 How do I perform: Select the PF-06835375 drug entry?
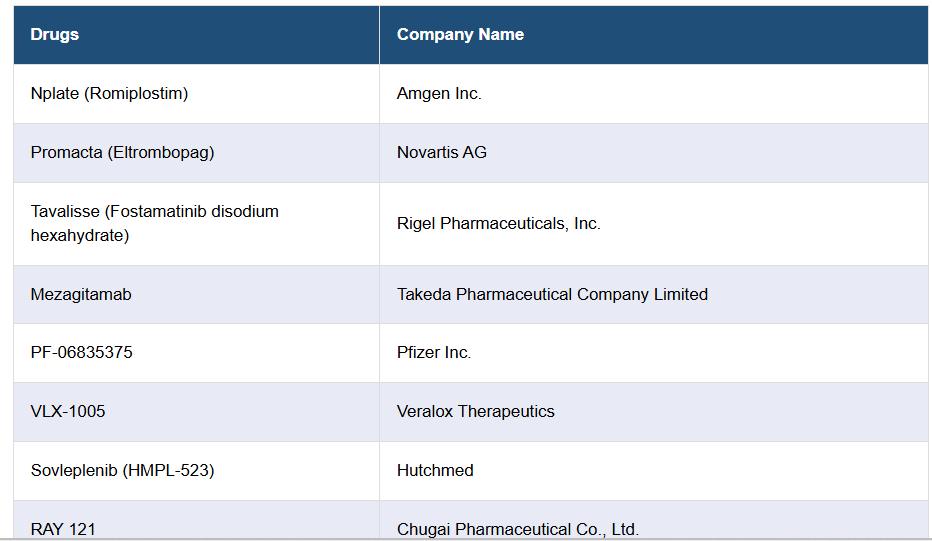click(81, 353)
